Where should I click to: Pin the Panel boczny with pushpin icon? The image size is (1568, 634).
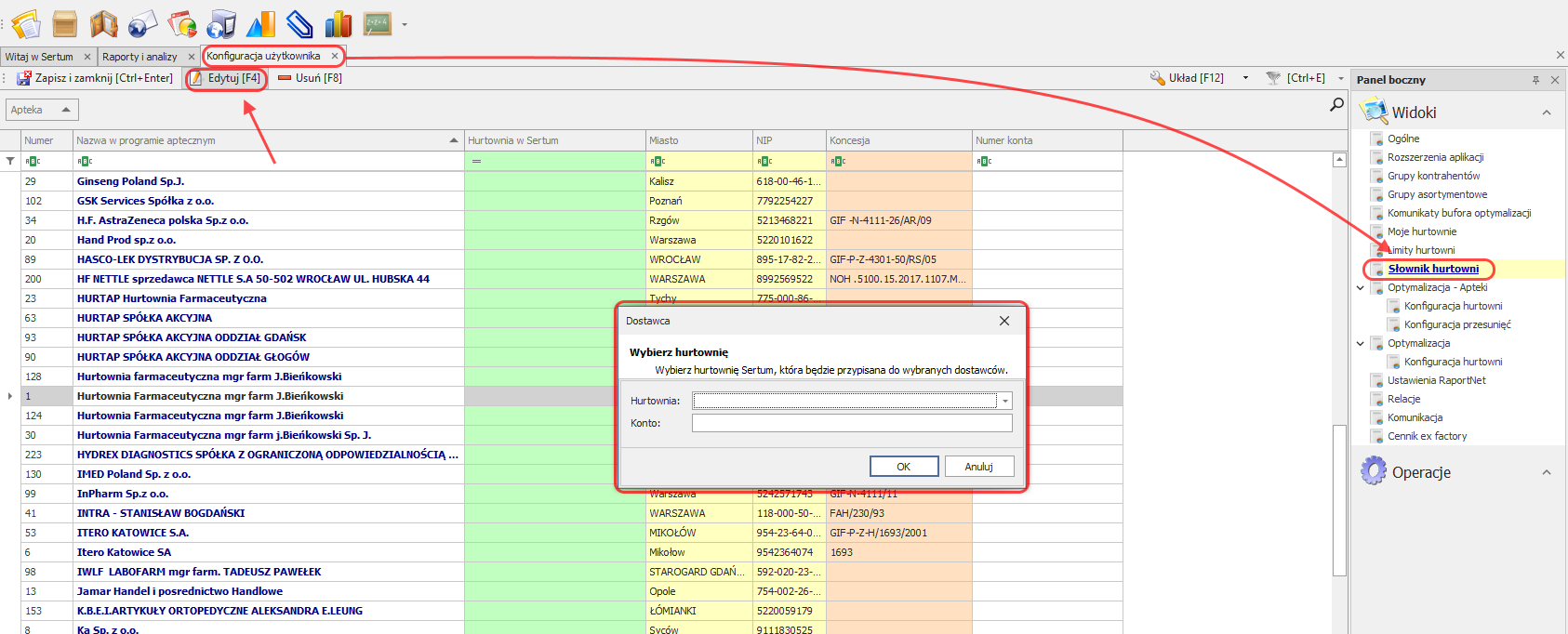coord(1535,80)
